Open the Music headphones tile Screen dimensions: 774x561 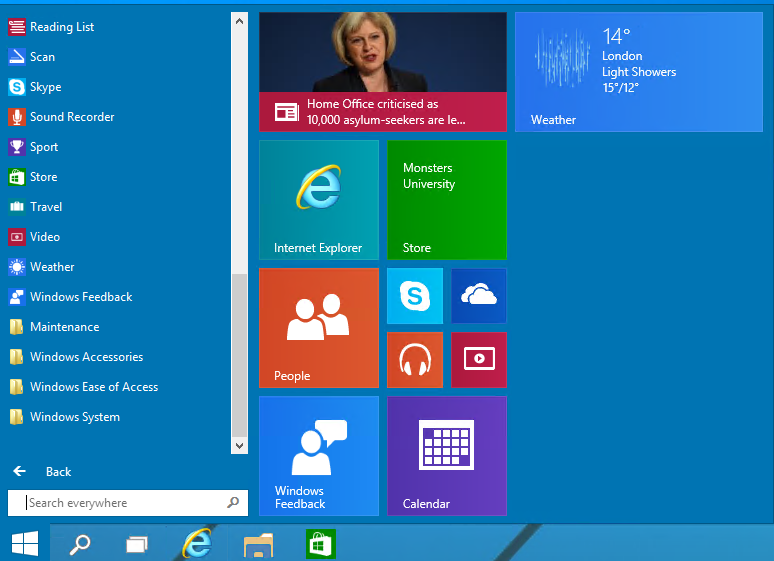(415, 360)
